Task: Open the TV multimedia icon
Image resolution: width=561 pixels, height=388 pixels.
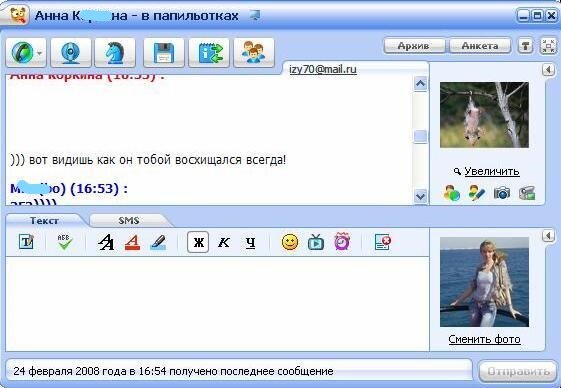Action: (x=316, y=242)
